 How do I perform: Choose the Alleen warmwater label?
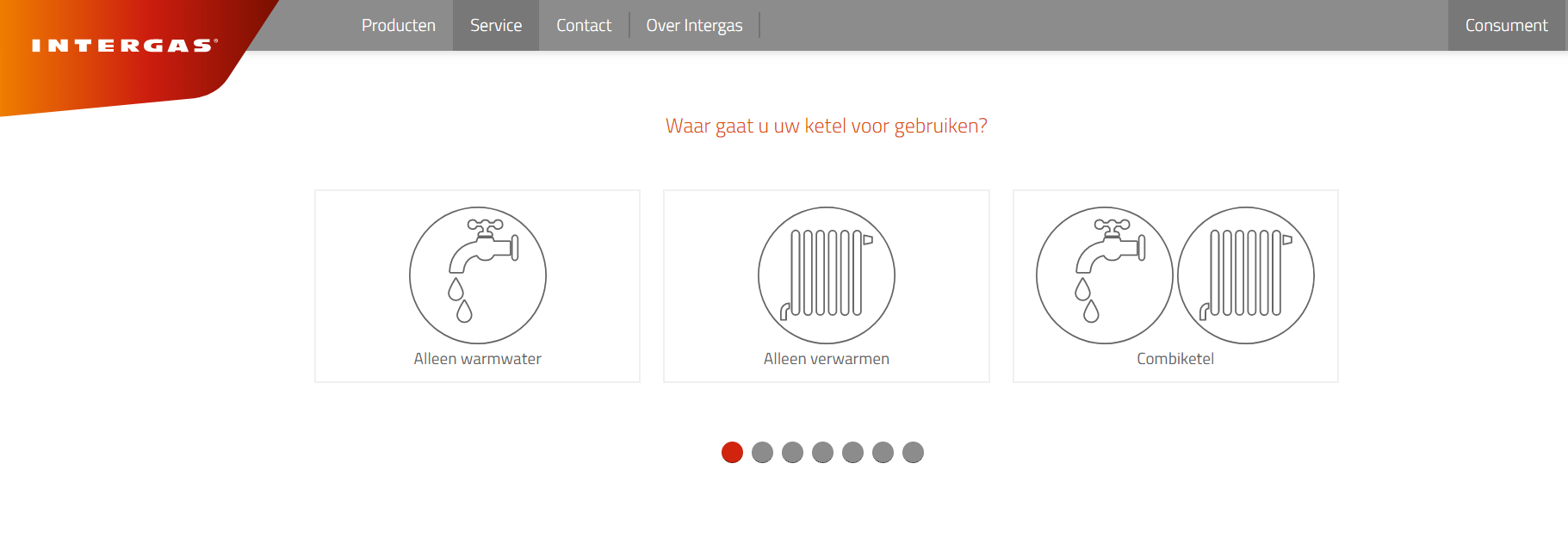click(478, 359)
